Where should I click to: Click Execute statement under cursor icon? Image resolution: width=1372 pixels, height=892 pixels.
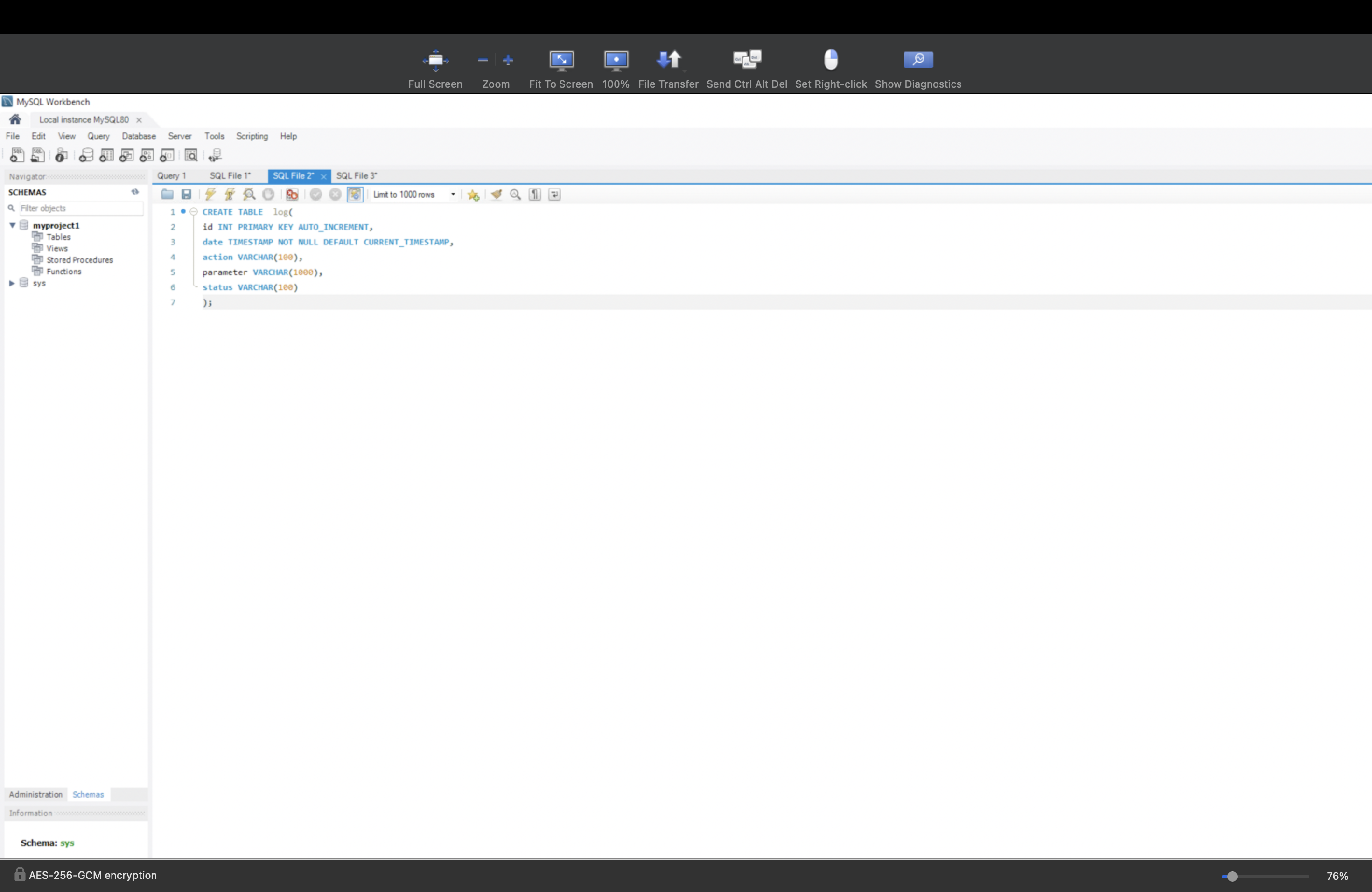(x=230, y=194)
